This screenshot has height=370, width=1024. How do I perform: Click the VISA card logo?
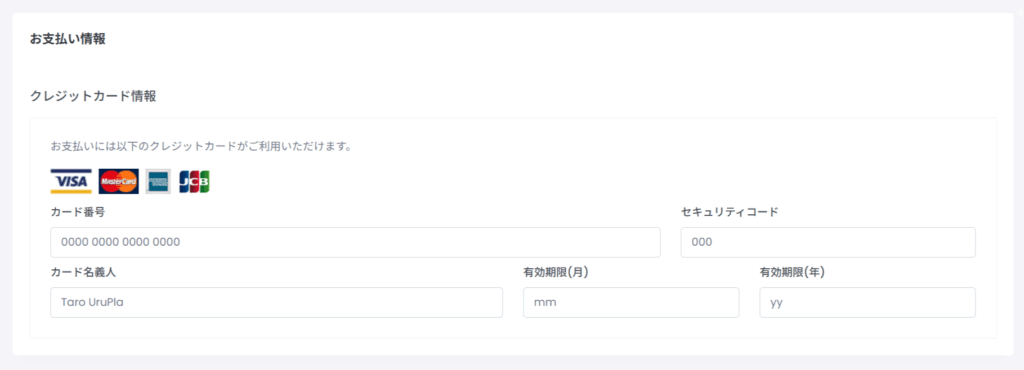(71, 181)
